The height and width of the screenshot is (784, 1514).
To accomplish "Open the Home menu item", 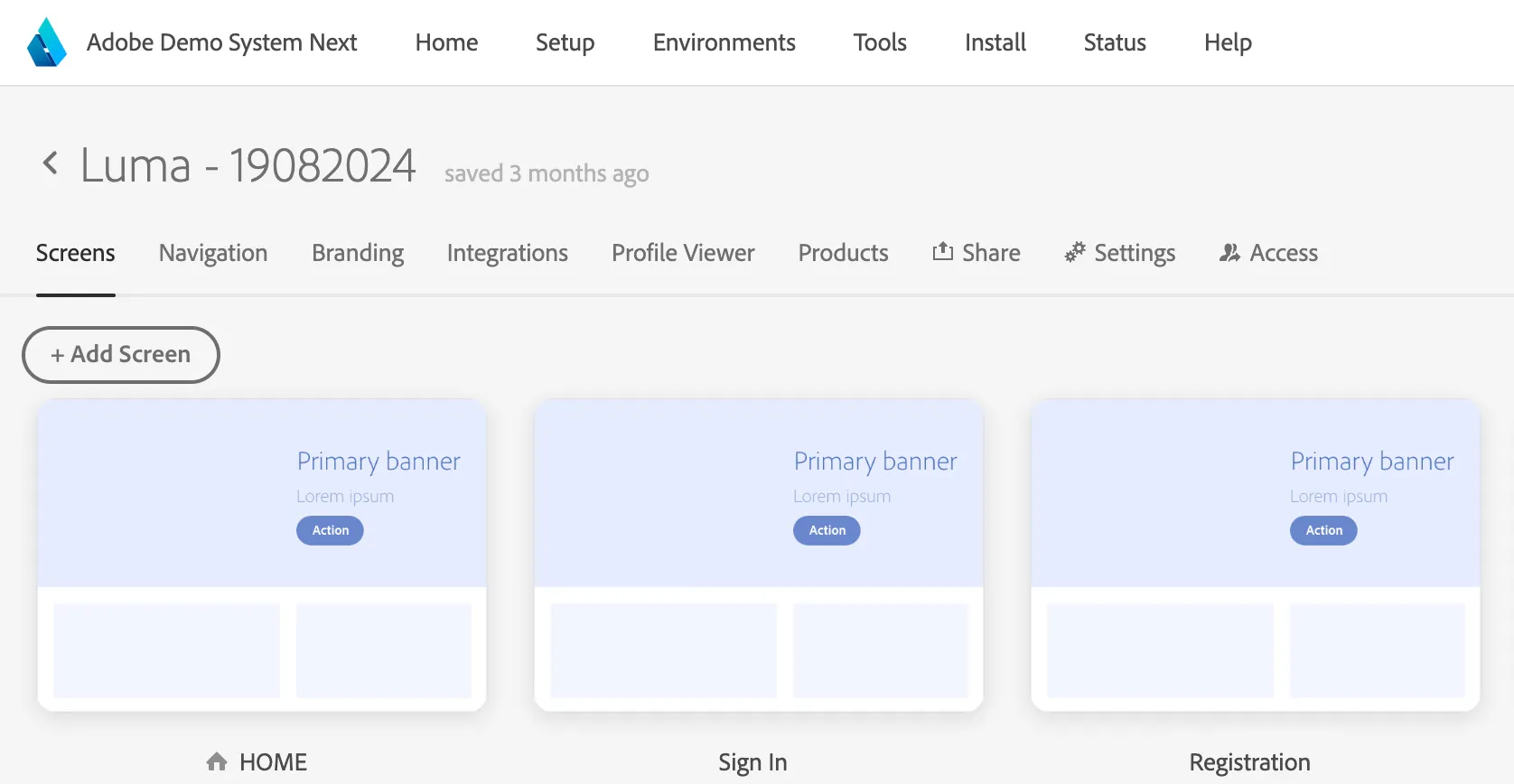I will [446, 42].
